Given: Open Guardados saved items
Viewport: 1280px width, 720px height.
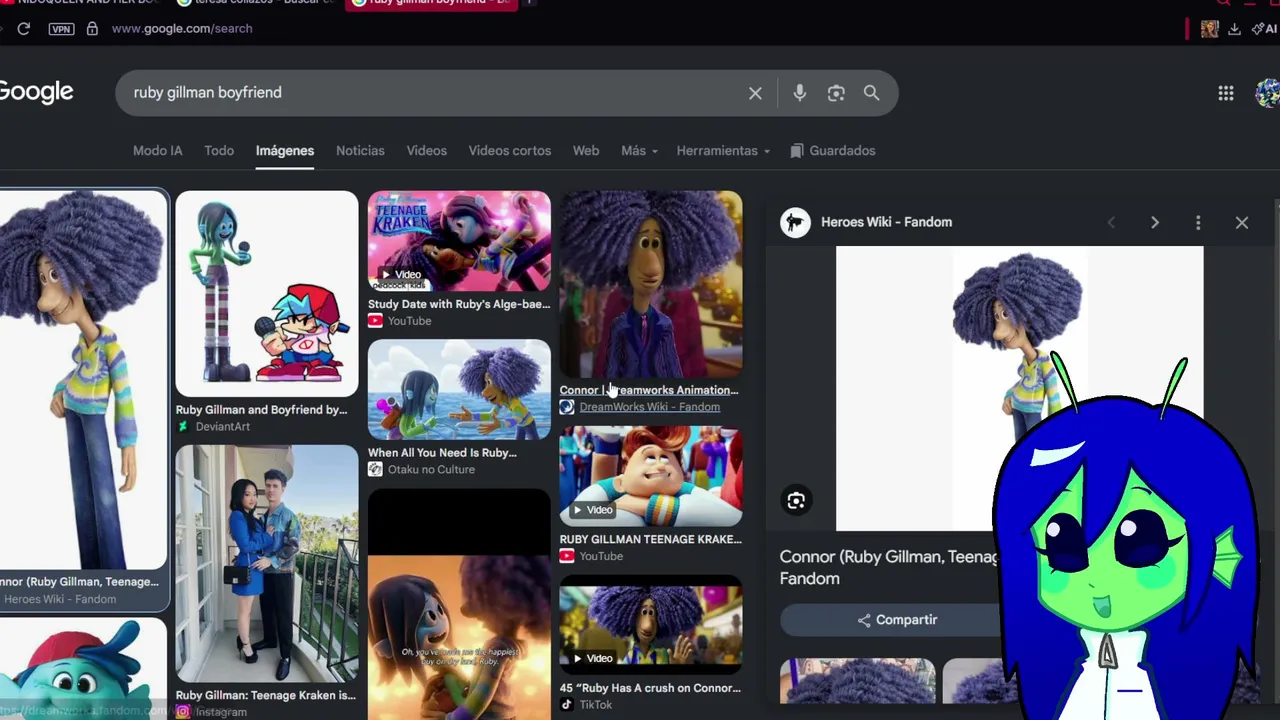Looking at the screenshot, I should pyautogui.click(x=833, y=151).
